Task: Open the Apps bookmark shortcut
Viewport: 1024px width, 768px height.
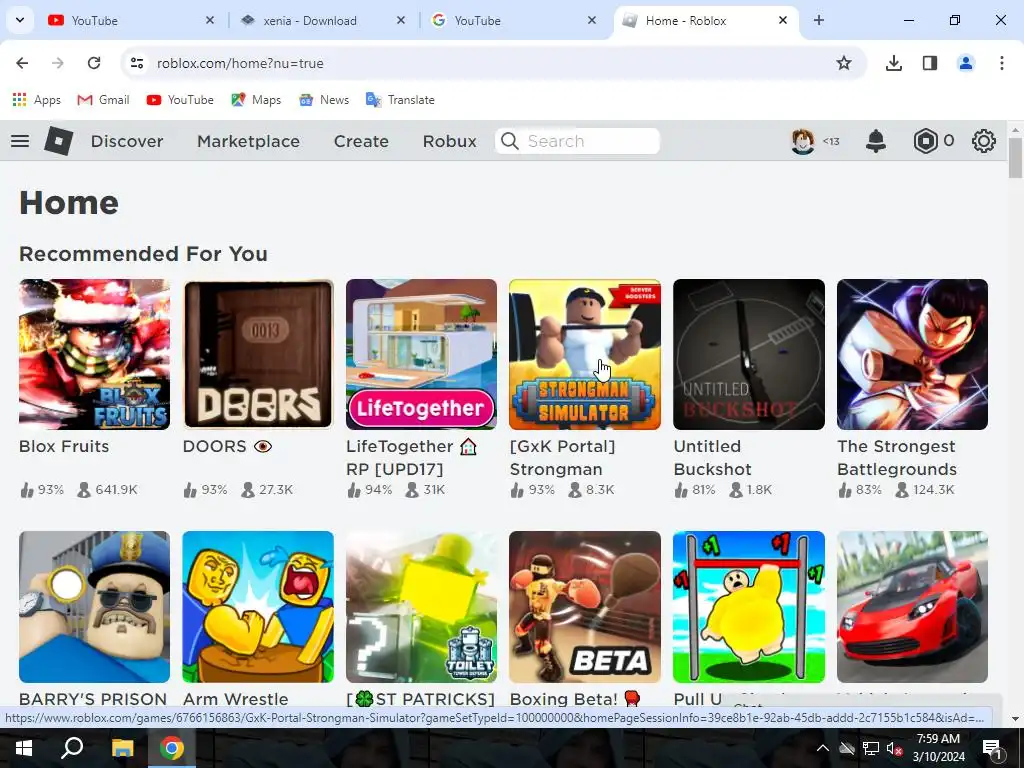Action: click(37, 99)
